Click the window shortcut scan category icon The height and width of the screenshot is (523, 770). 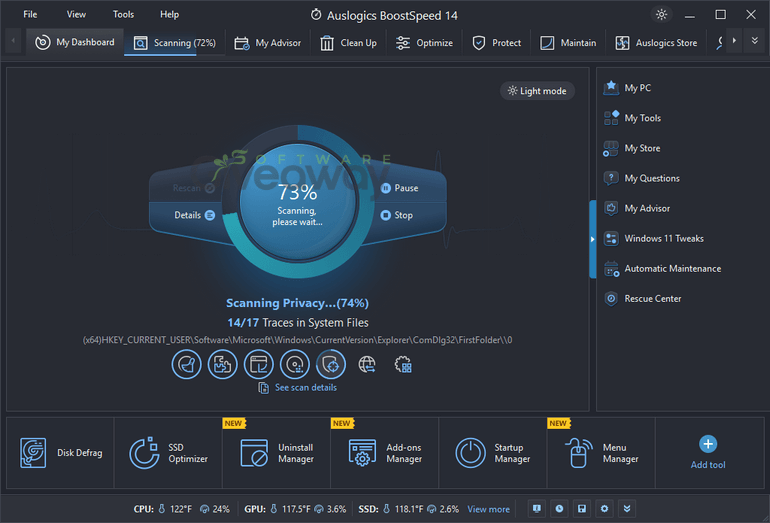259,364
